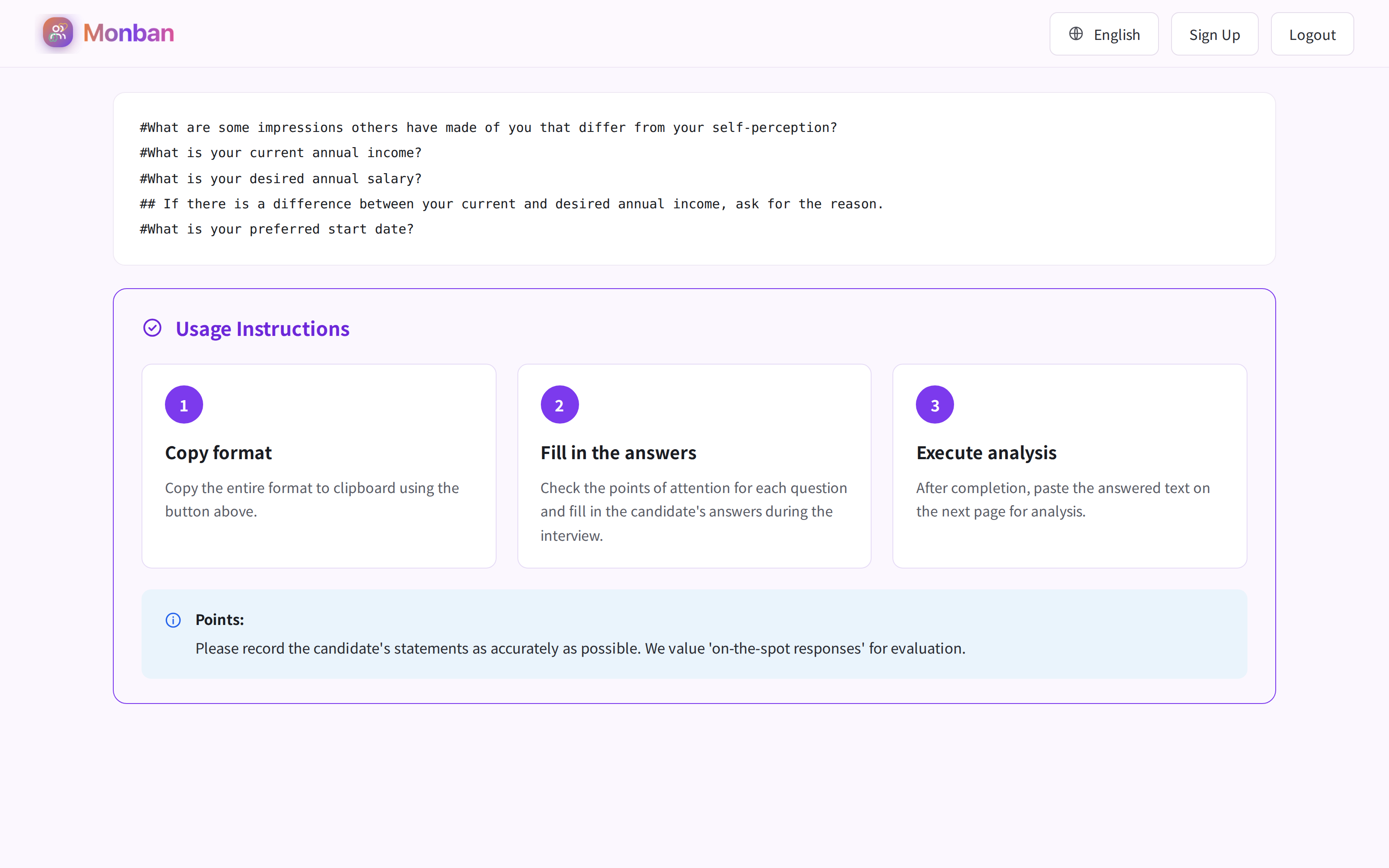The height and width of the screenshot is (868, 1389).
Task: Click the Usage Instructions heading
Action: tap(262, 329)
